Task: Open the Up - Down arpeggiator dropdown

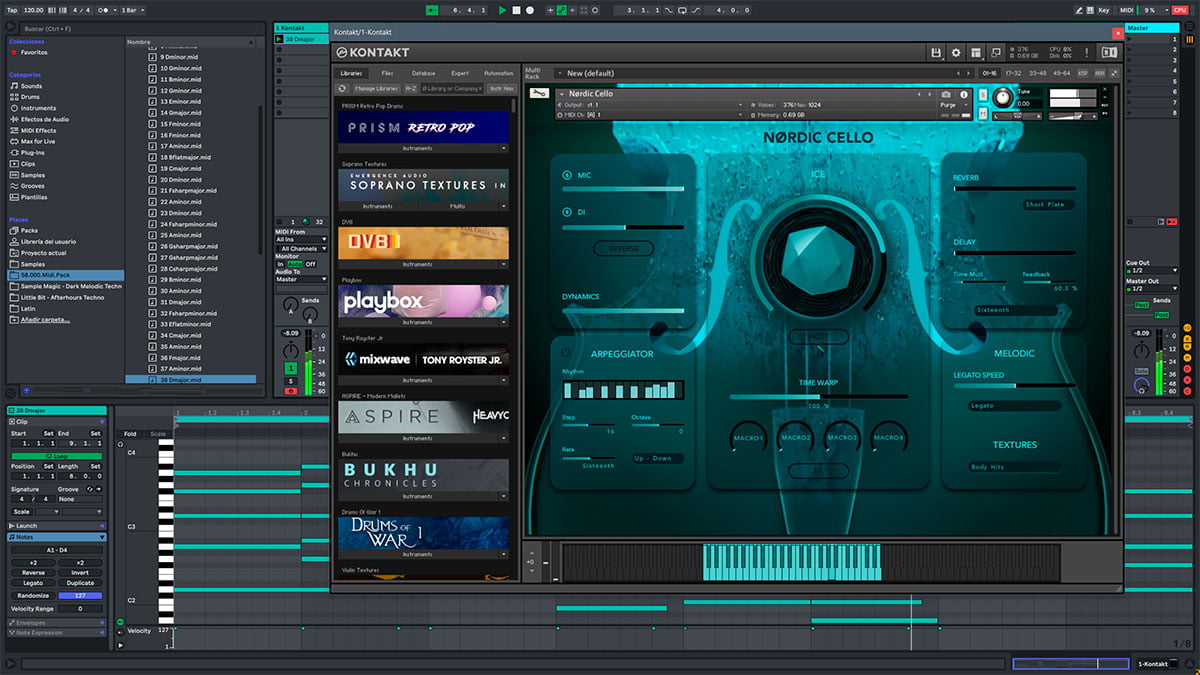Action: click(659, 459)
